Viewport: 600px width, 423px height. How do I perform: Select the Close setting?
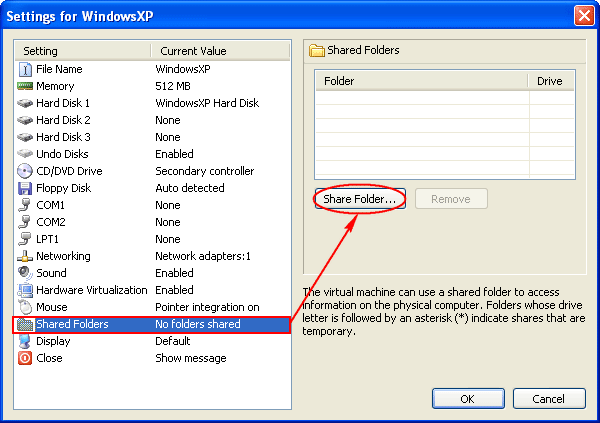tap(152, 358)
